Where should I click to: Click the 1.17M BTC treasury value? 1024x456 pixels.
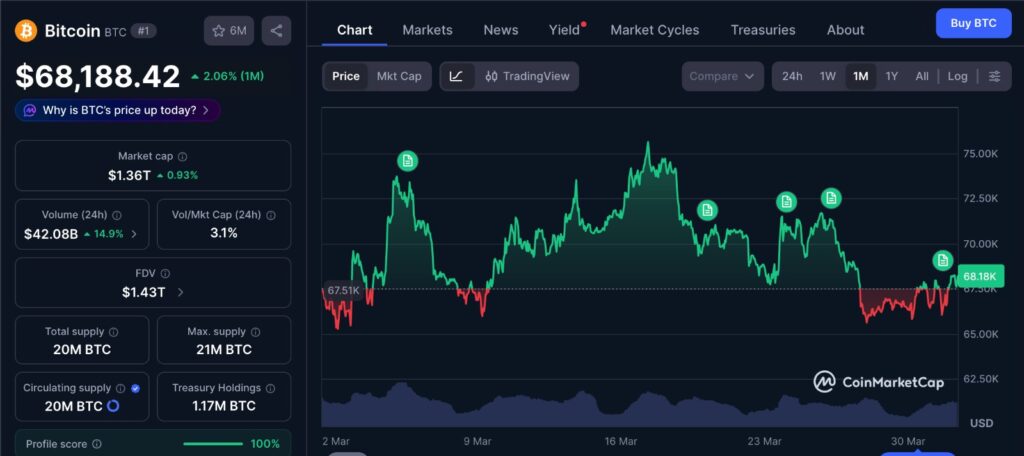224,406
